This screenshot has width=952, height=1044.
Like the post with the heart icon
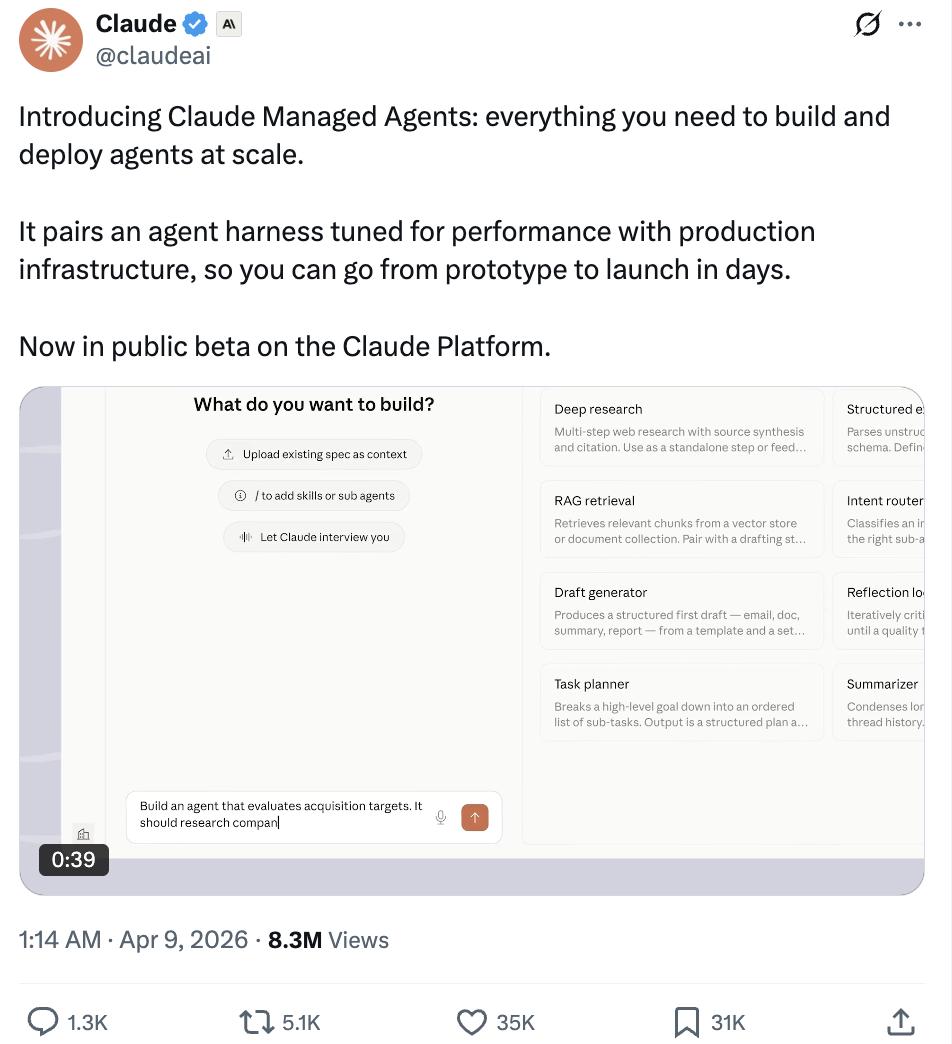tap(471, 1021)
